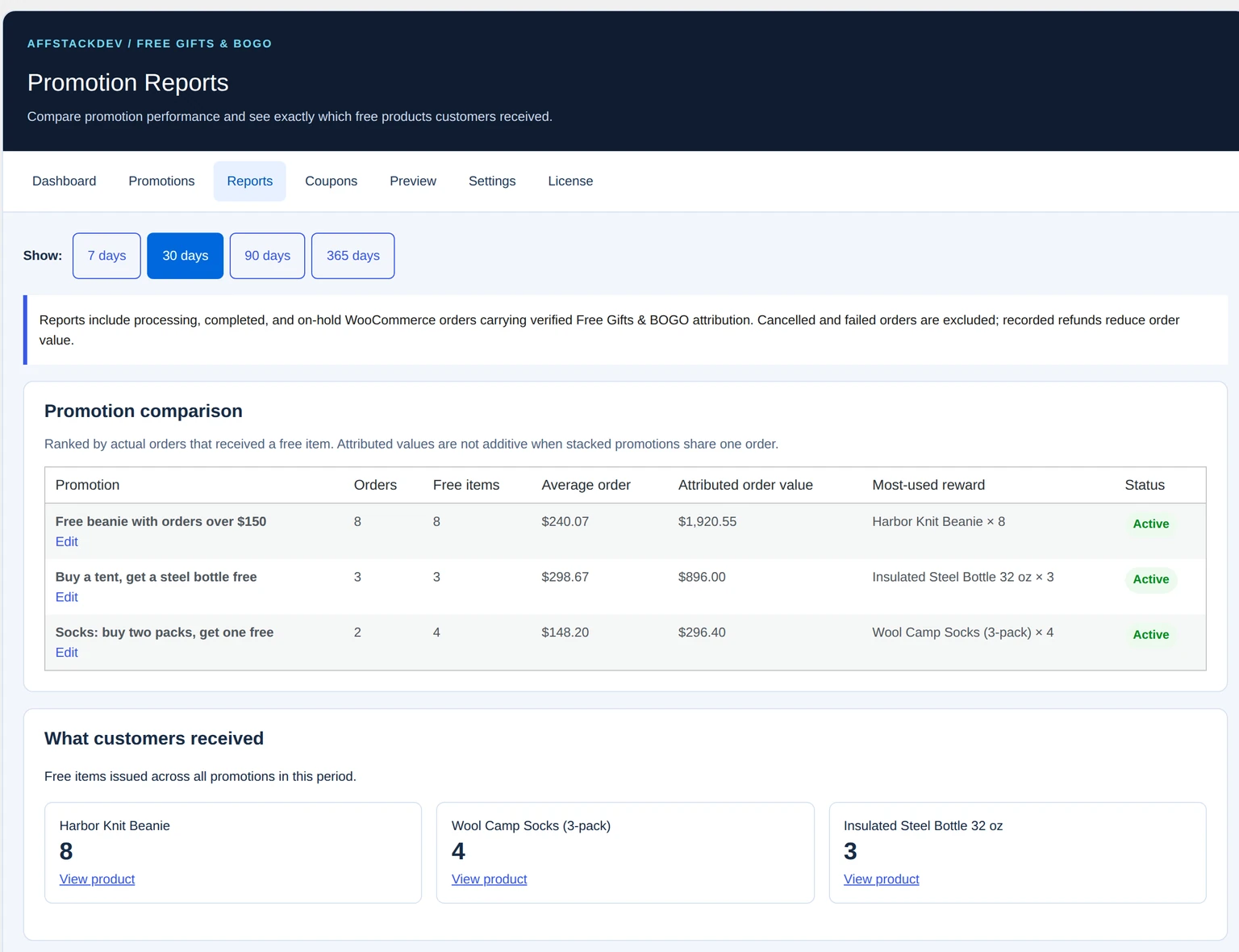Click the Orders column header
Image resolution: width=1239 pixels, height=952 pixels.
point(375,485)
